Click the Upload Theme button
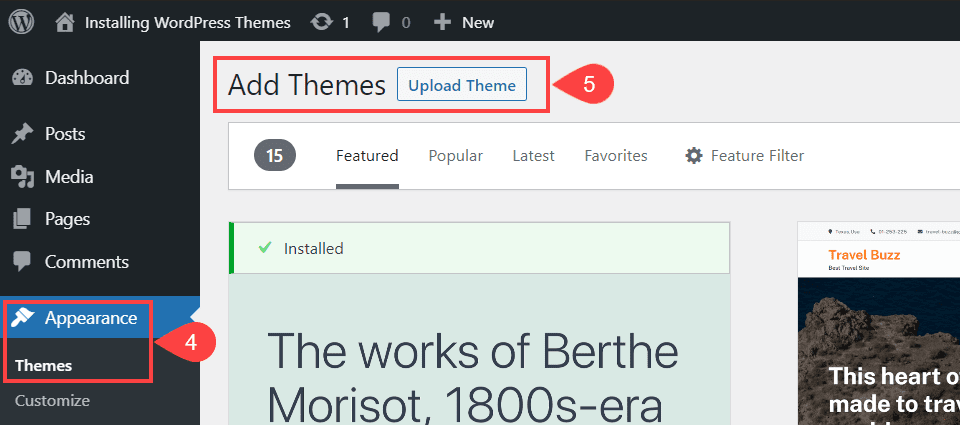 pos(462,85)
